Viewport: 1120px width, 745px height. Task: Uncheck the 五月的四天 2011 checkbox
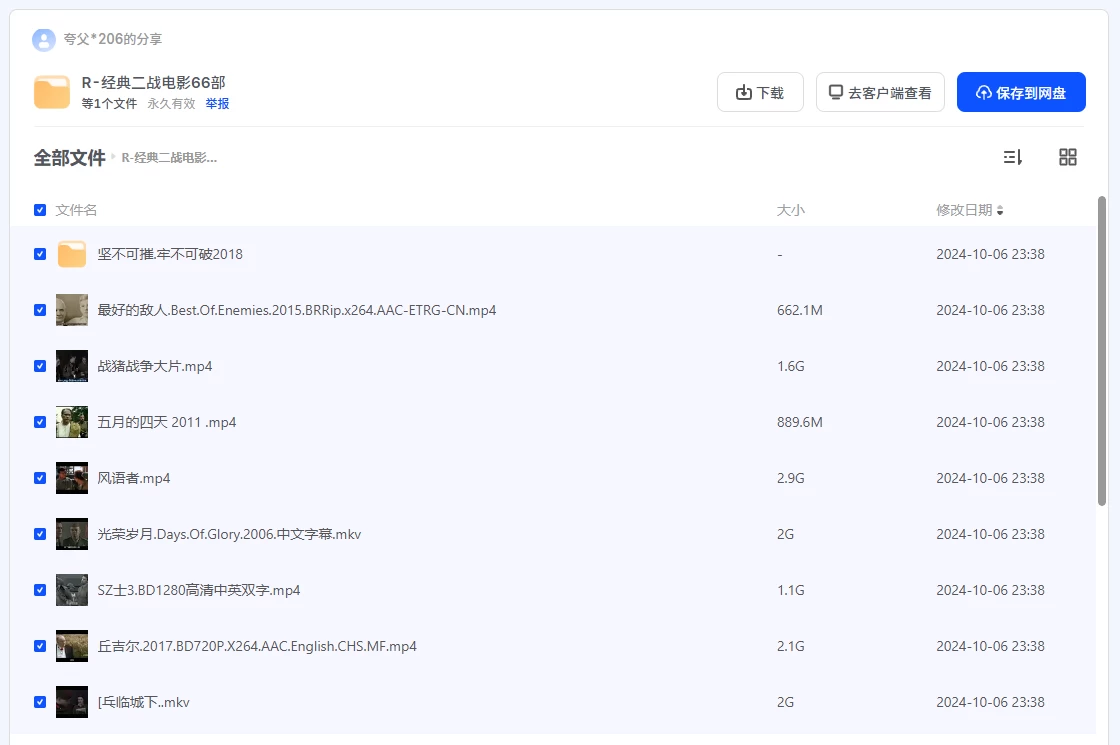(x=40, y=422)
